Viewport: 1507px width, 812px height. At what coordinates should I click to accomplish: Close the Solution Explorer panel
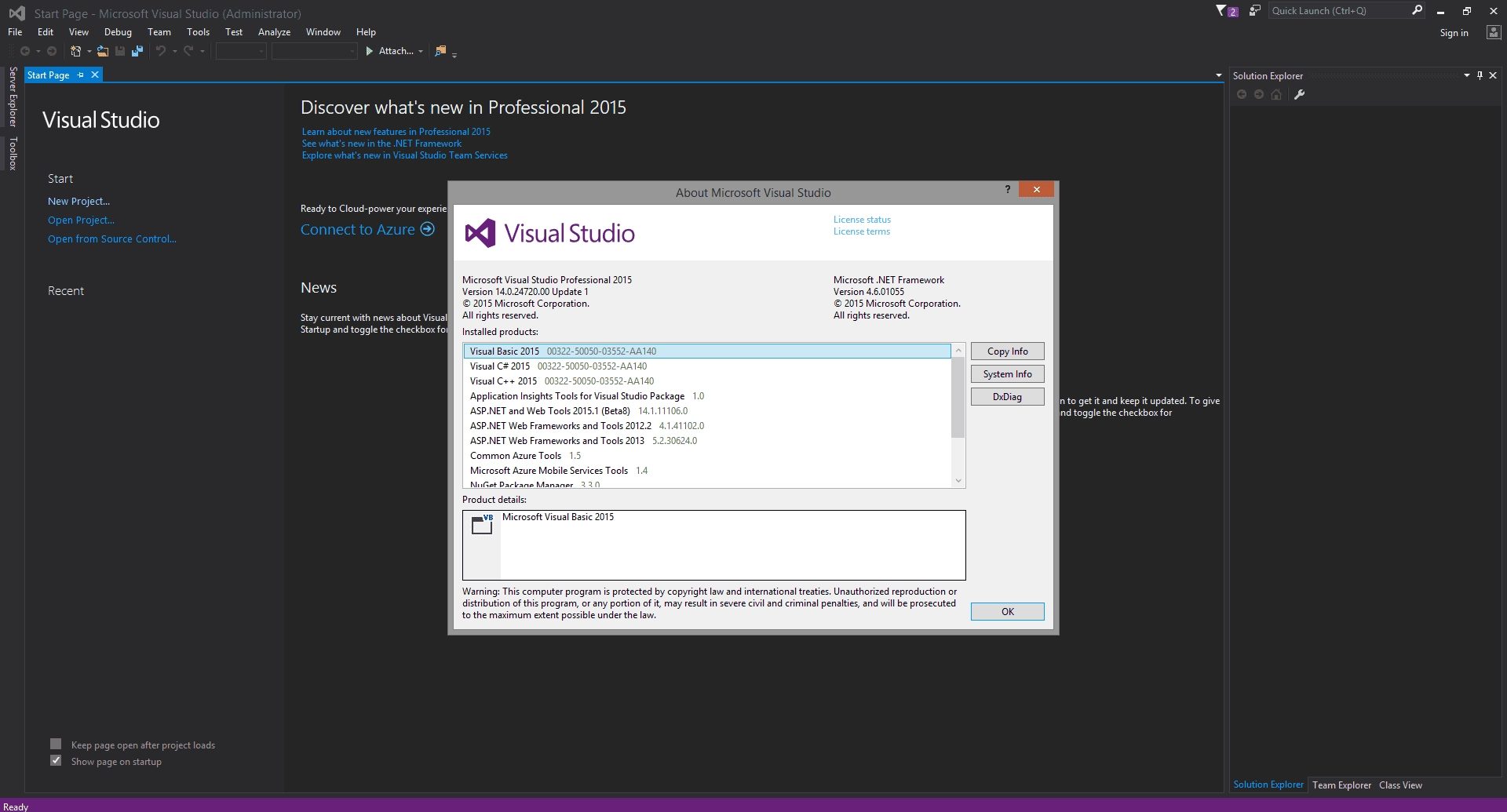(x=1493, y=75)
